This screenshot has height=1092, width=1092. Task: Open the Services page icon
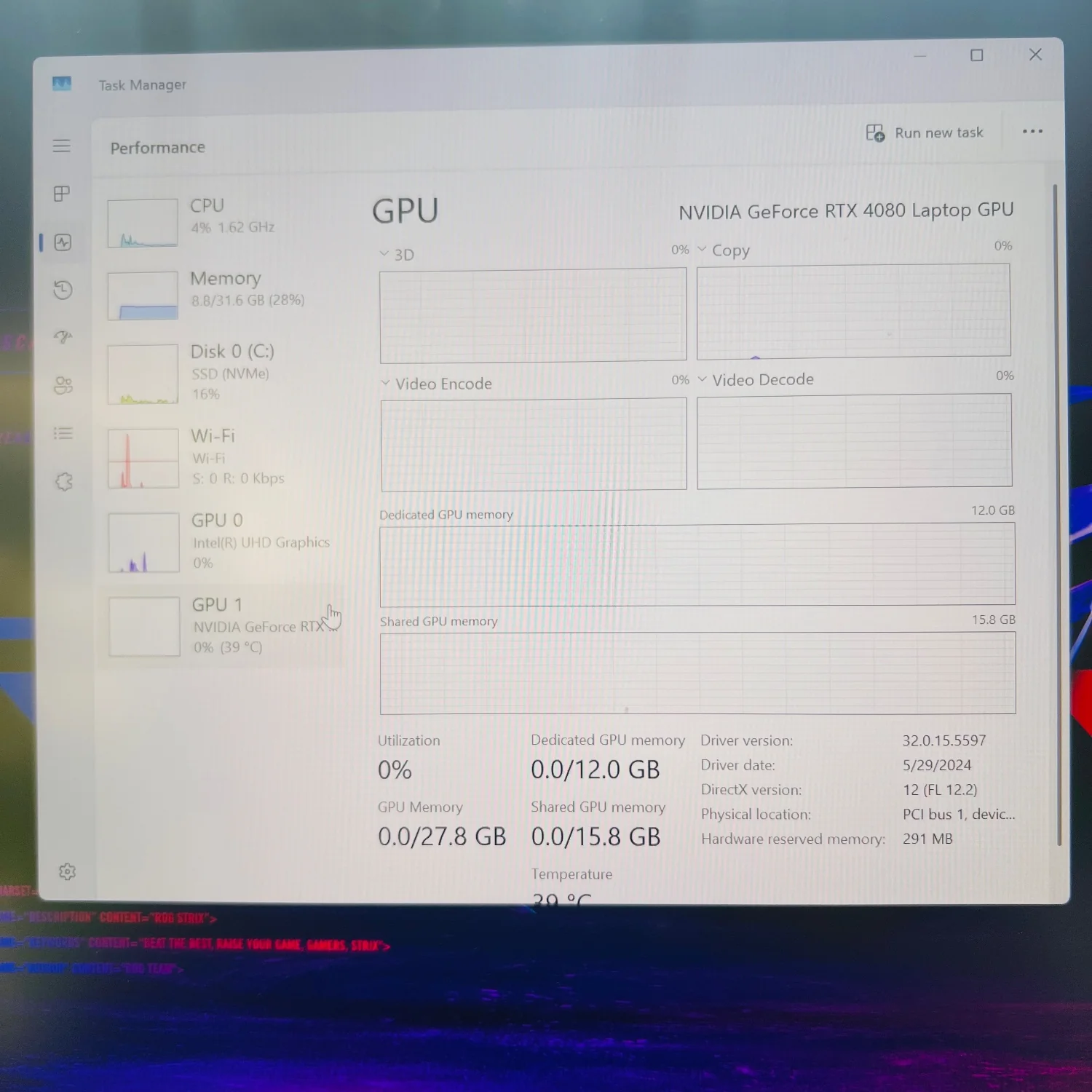click(65, 481)
